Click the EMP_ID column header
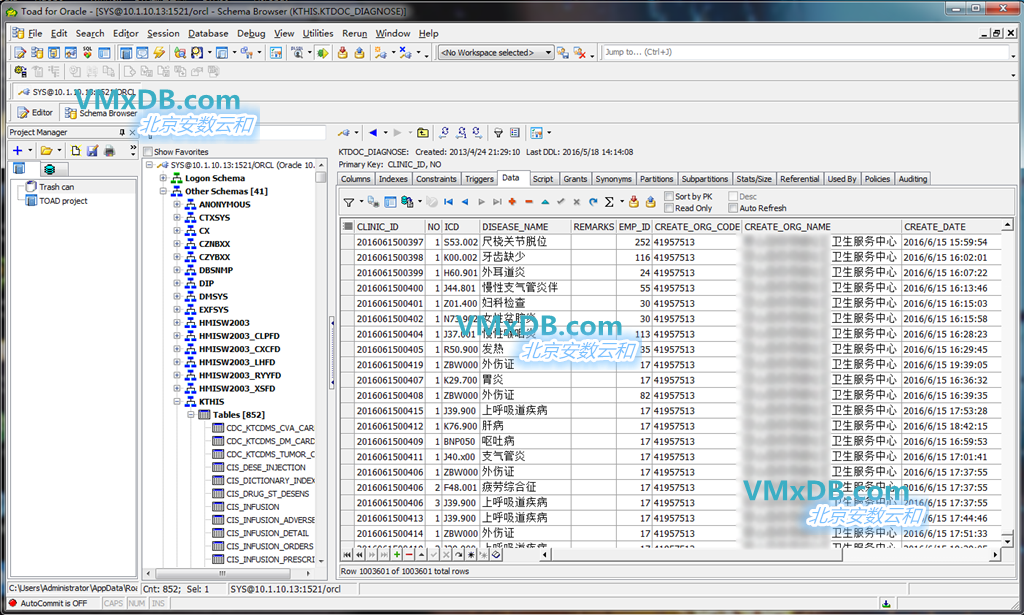The height and width of the screenshot is (615, 1024). 634,227
